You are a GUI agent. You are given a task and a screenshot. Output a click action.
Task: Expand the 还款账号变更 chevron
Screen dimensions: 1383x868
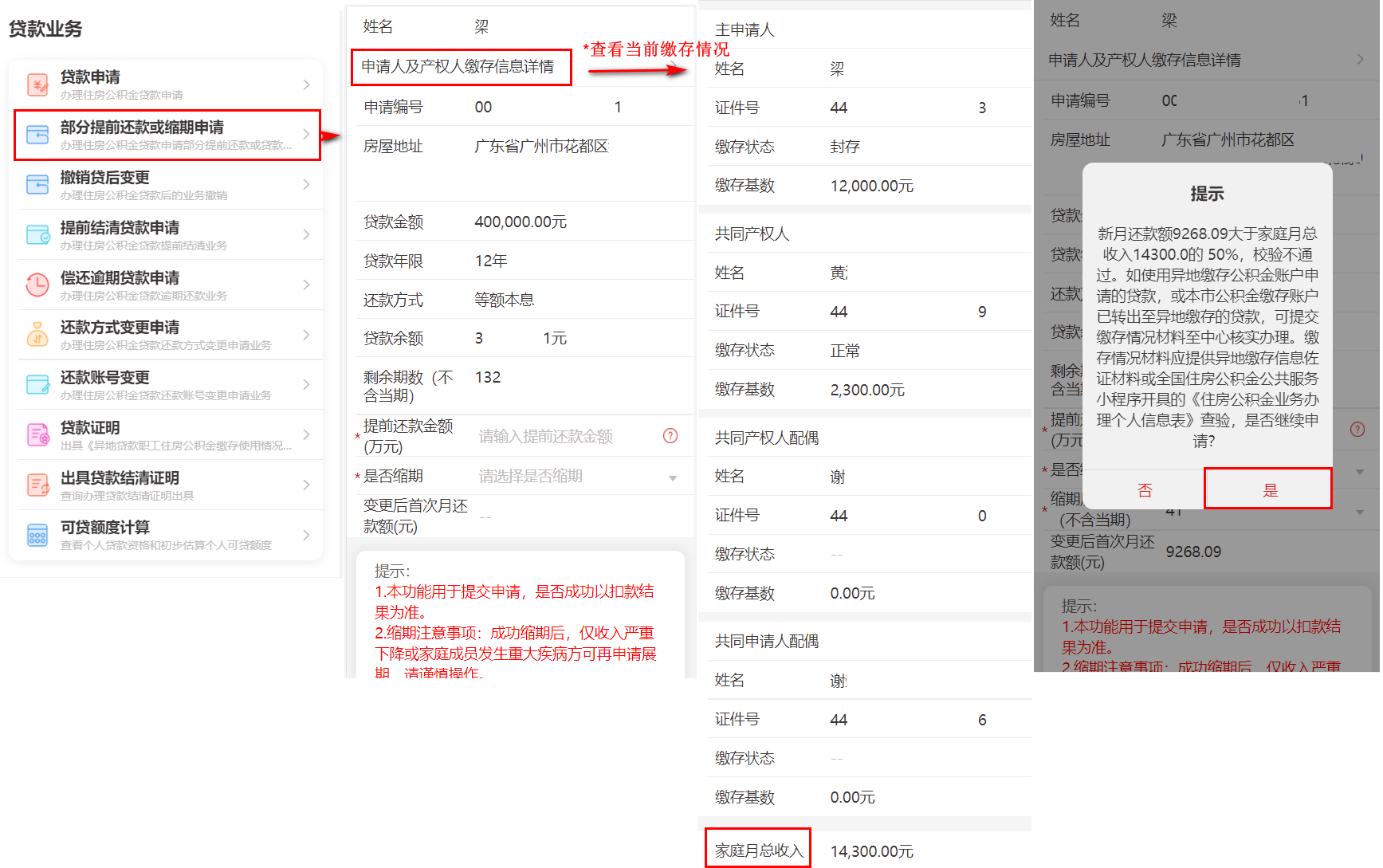coord(306,384)
